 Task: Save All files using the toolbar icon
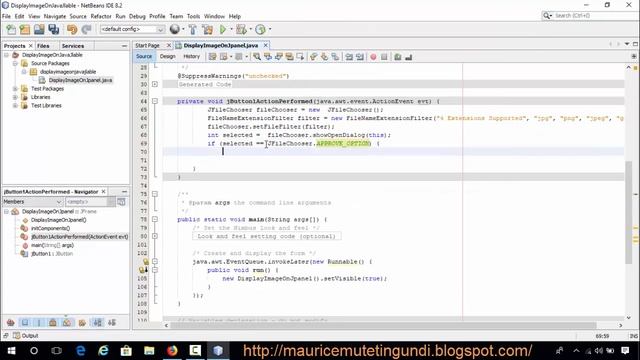click(x=53, y=29)
